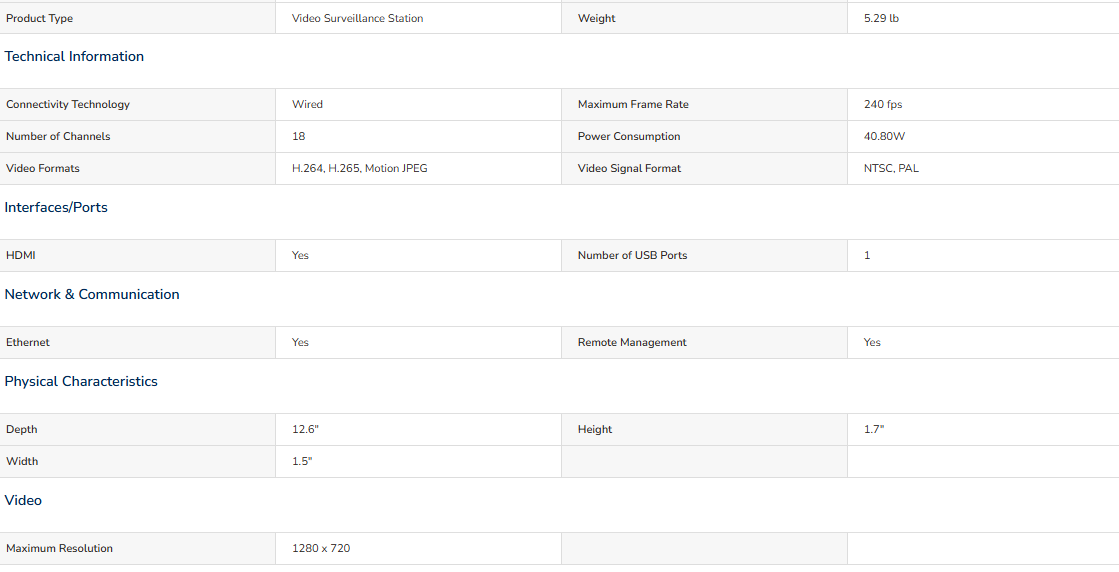Select the Height value 1.7"
The image size is (1119, 572).
click(x=874, y=429)
